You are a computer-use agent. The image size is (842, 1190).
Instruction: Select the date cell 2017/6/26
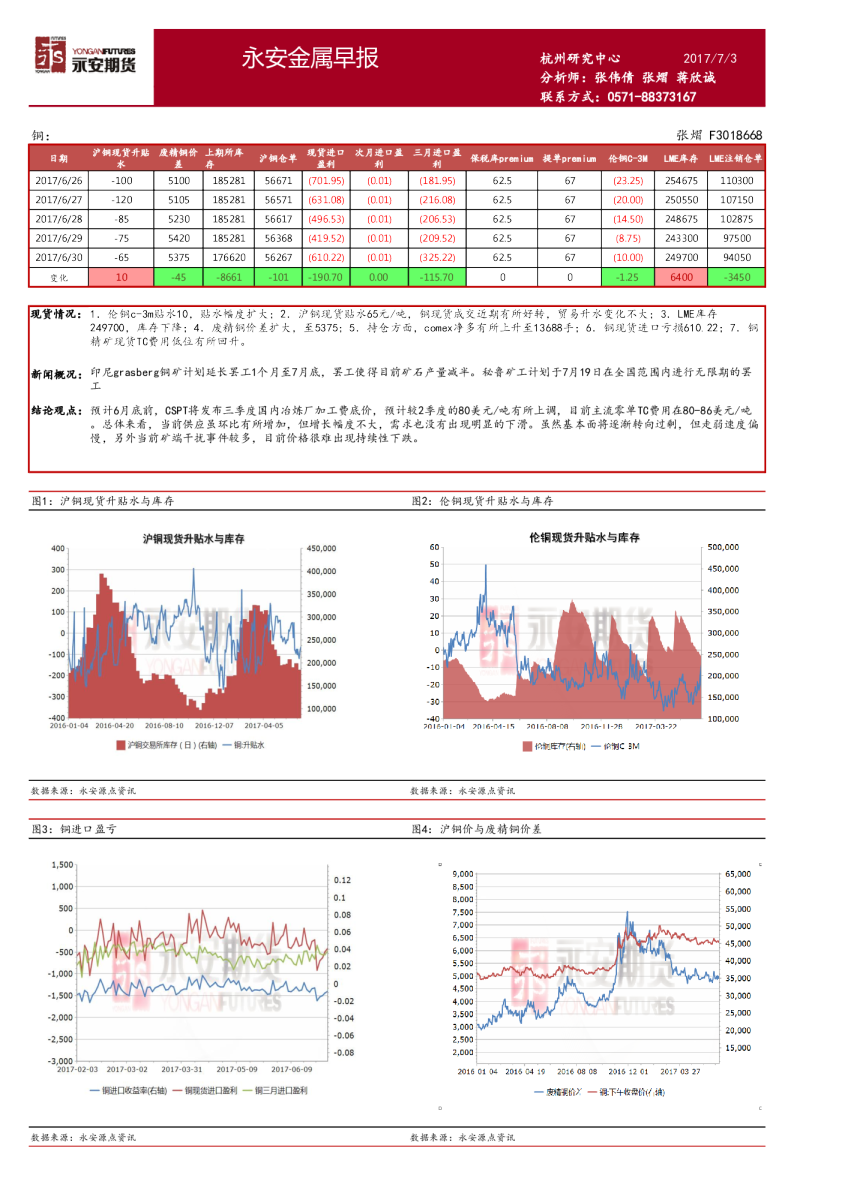pos(58,181)
